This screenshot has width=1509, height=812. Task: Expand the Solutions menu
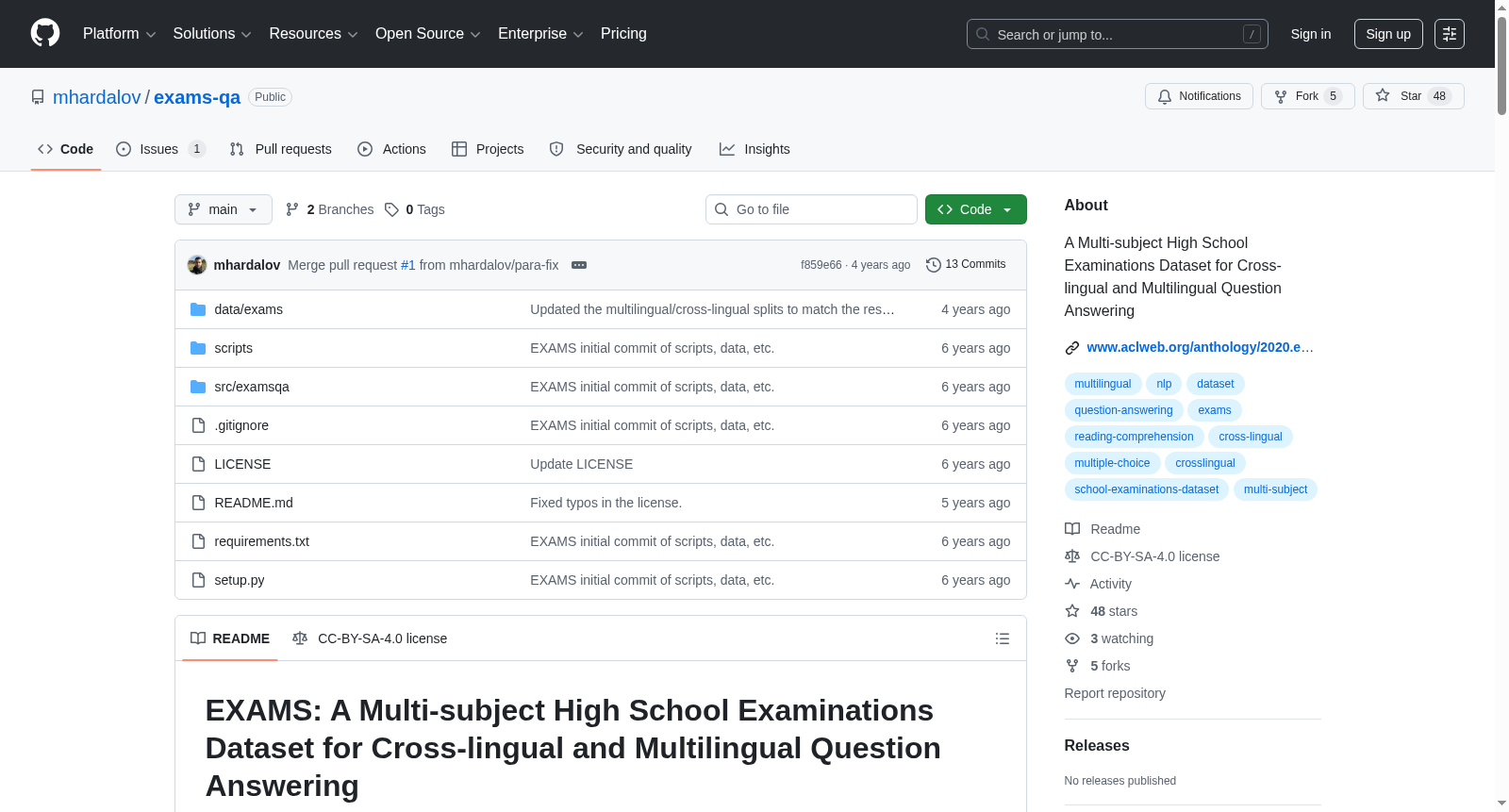point(212,34)
